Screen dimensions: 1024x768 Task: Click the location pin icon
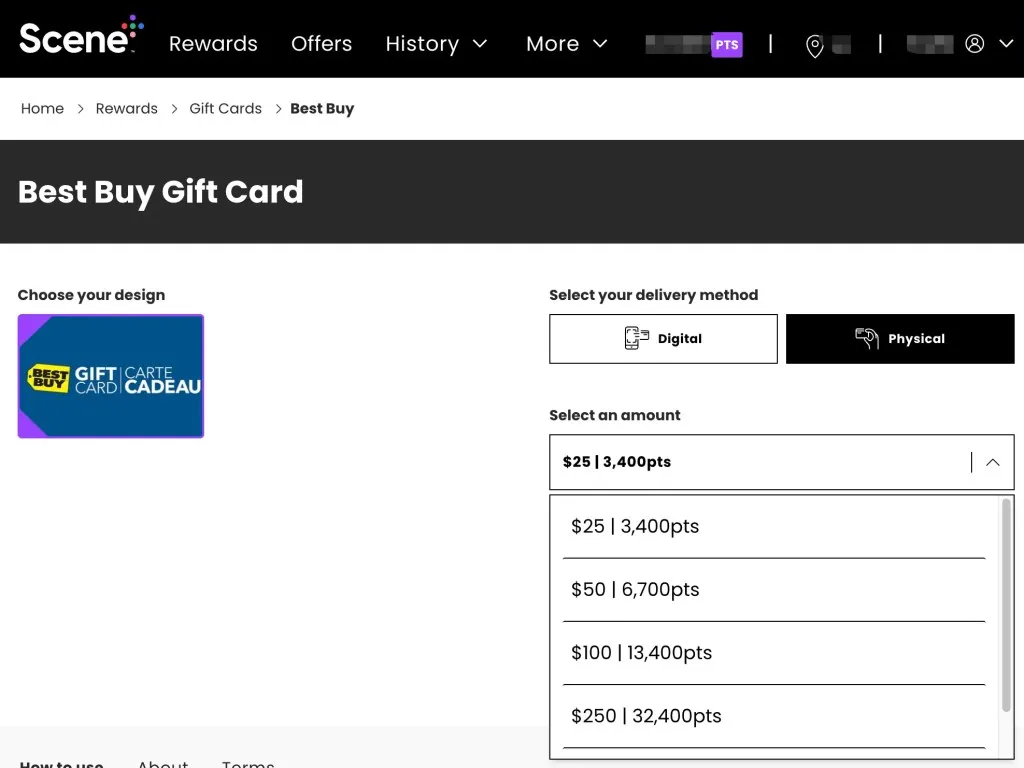click(814, 46)
